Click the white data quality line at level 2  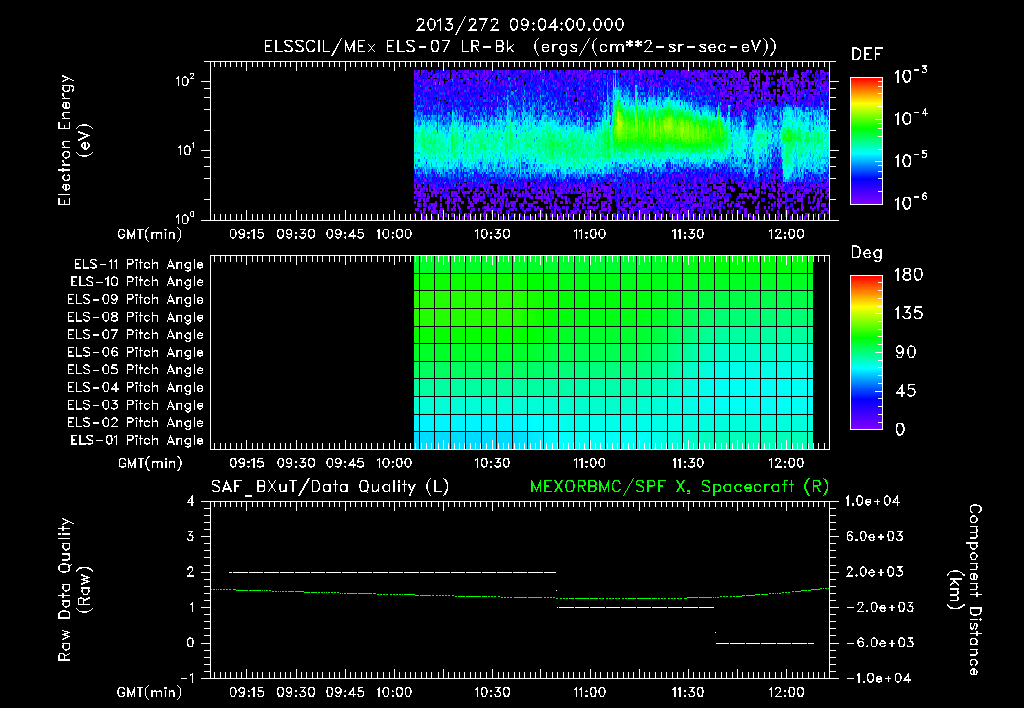click(392, 572)
